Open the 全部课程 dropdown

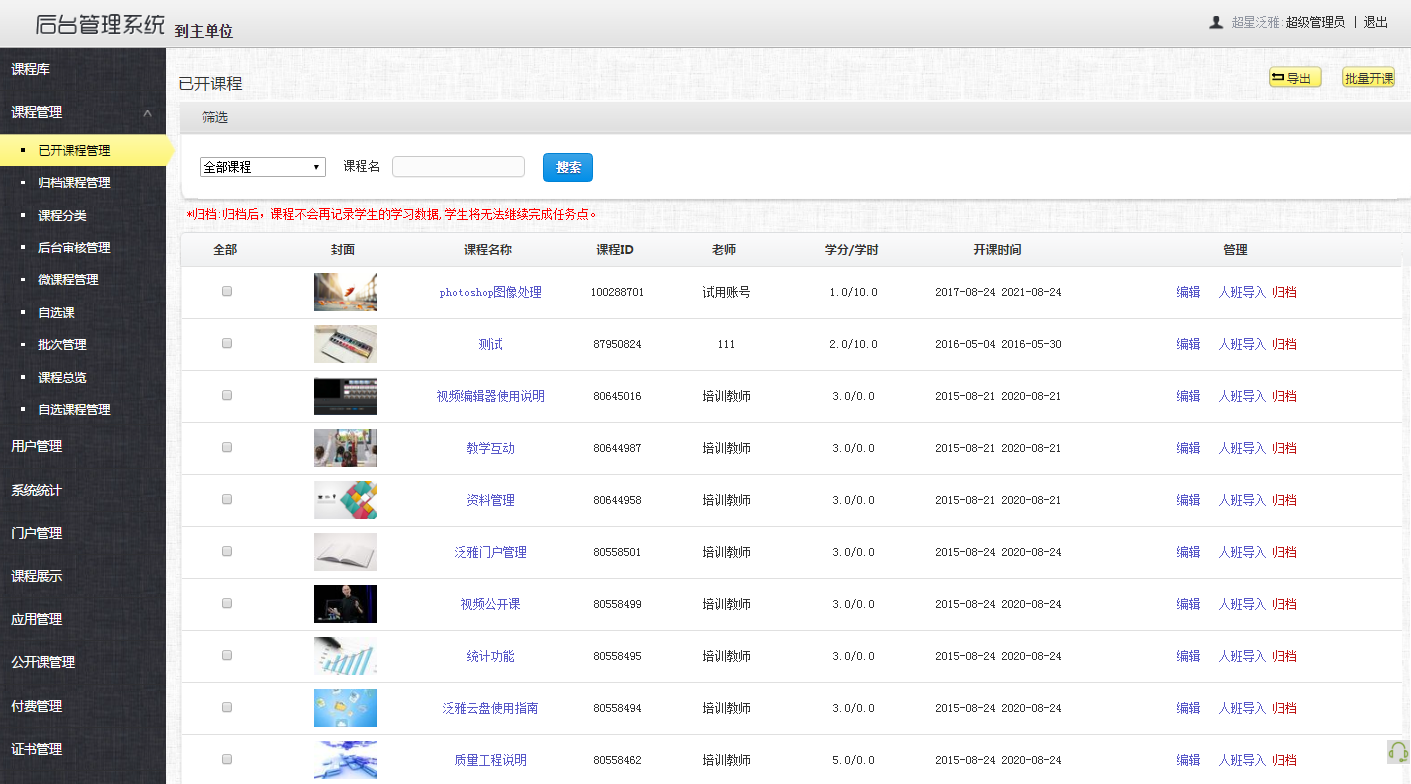(x=262, y=166)
